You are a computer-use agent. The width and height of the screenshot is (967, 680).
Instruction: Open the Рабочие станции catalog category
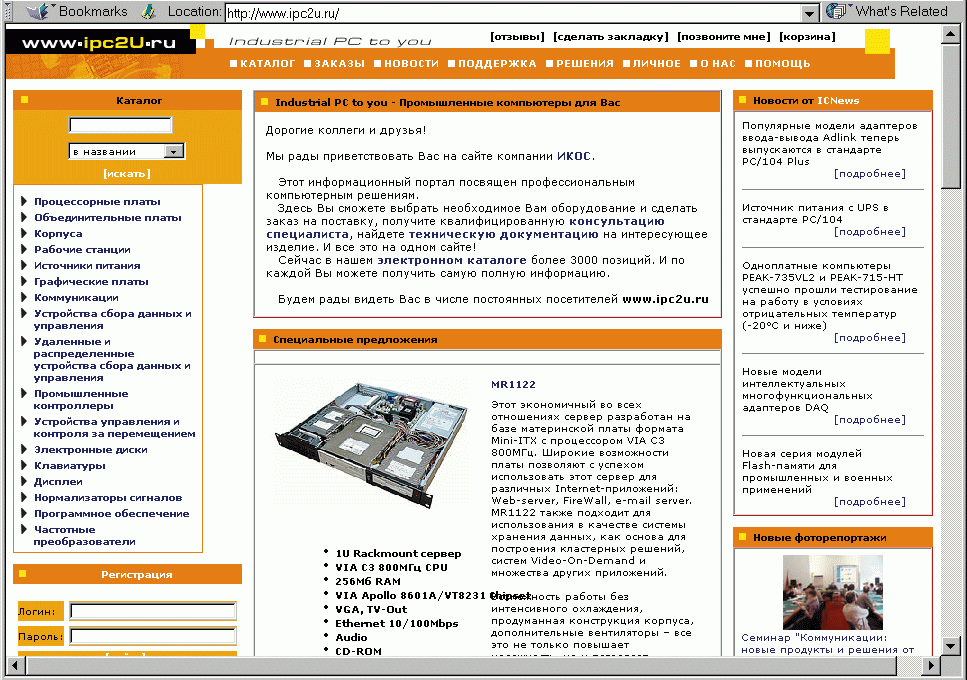(x=82, y=250)
